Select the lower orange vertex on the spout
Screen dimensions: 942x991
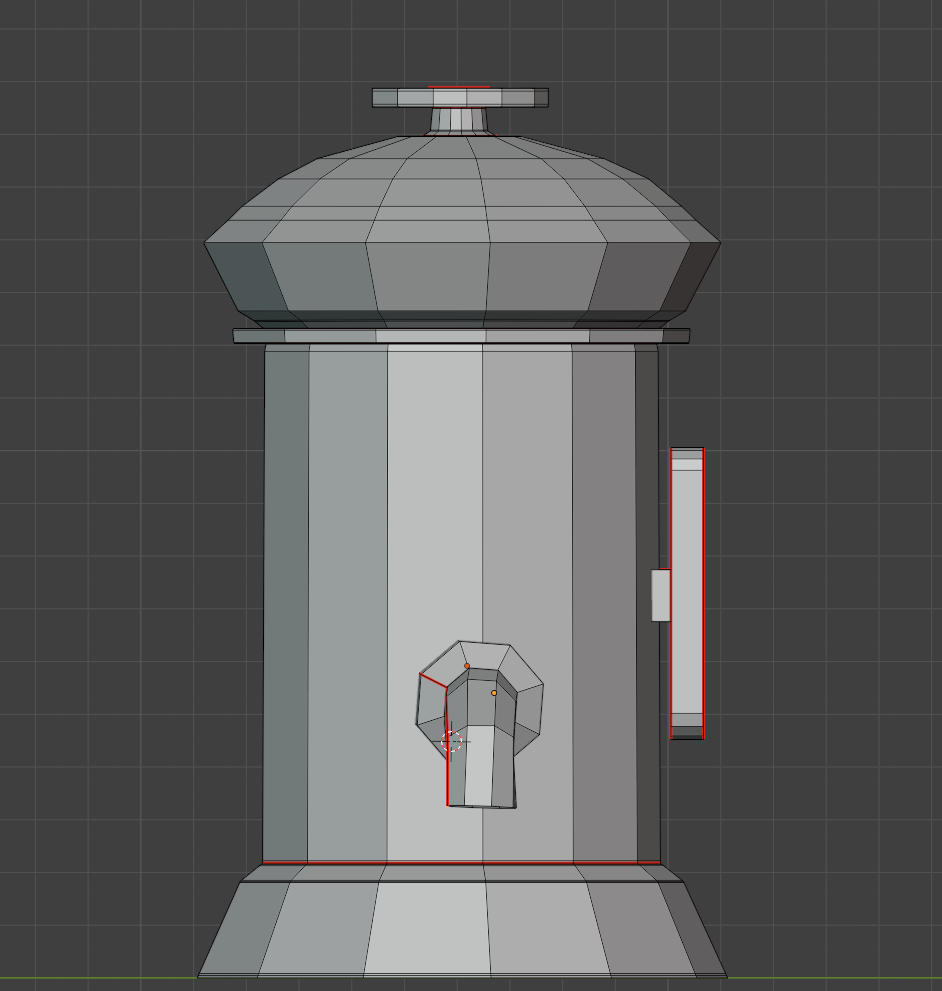click(x=494, y=693)
